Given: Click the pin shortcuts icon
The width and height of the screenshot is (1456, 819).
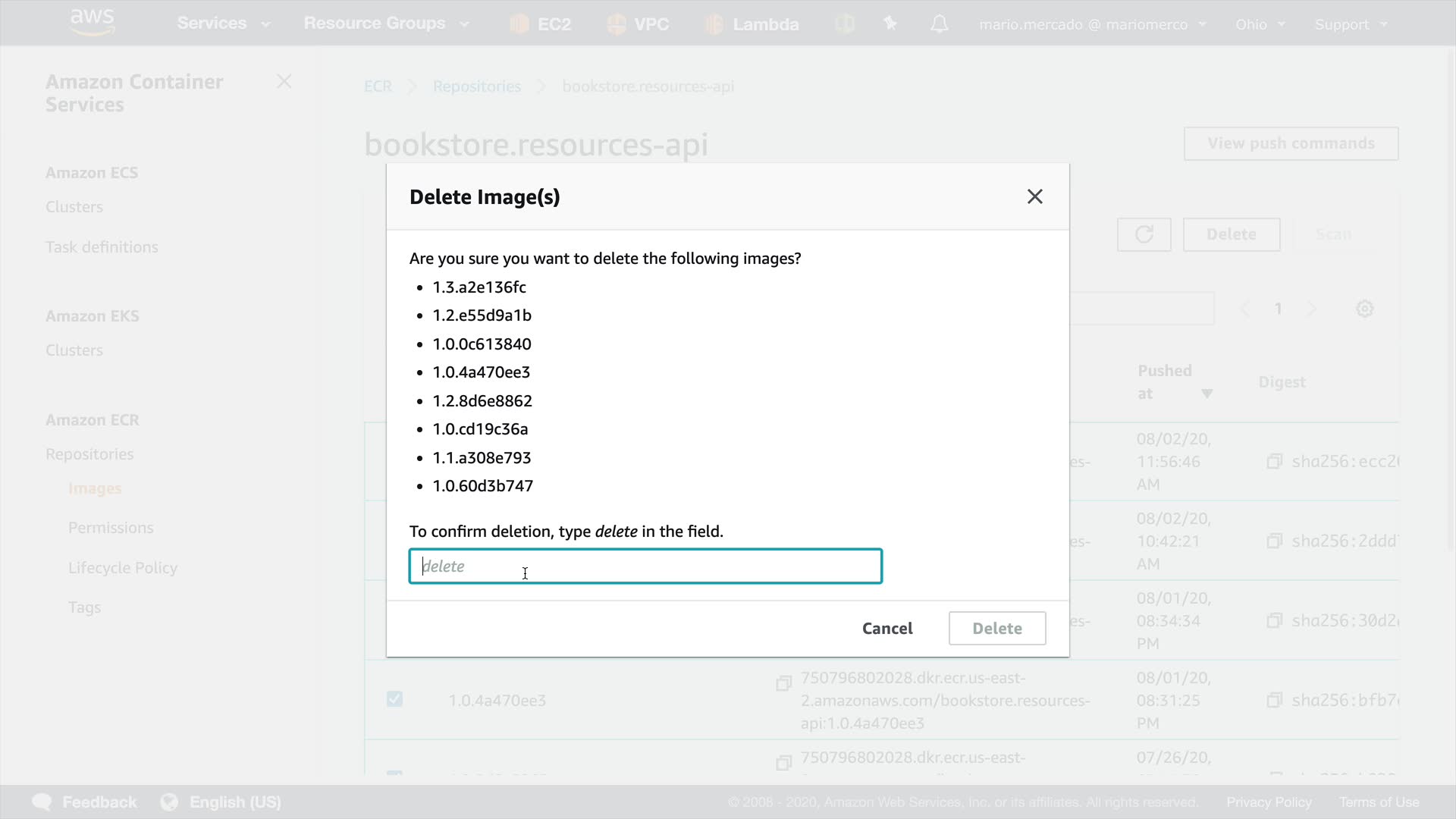Looking at the screenshot, I should (x=890, y=24).
